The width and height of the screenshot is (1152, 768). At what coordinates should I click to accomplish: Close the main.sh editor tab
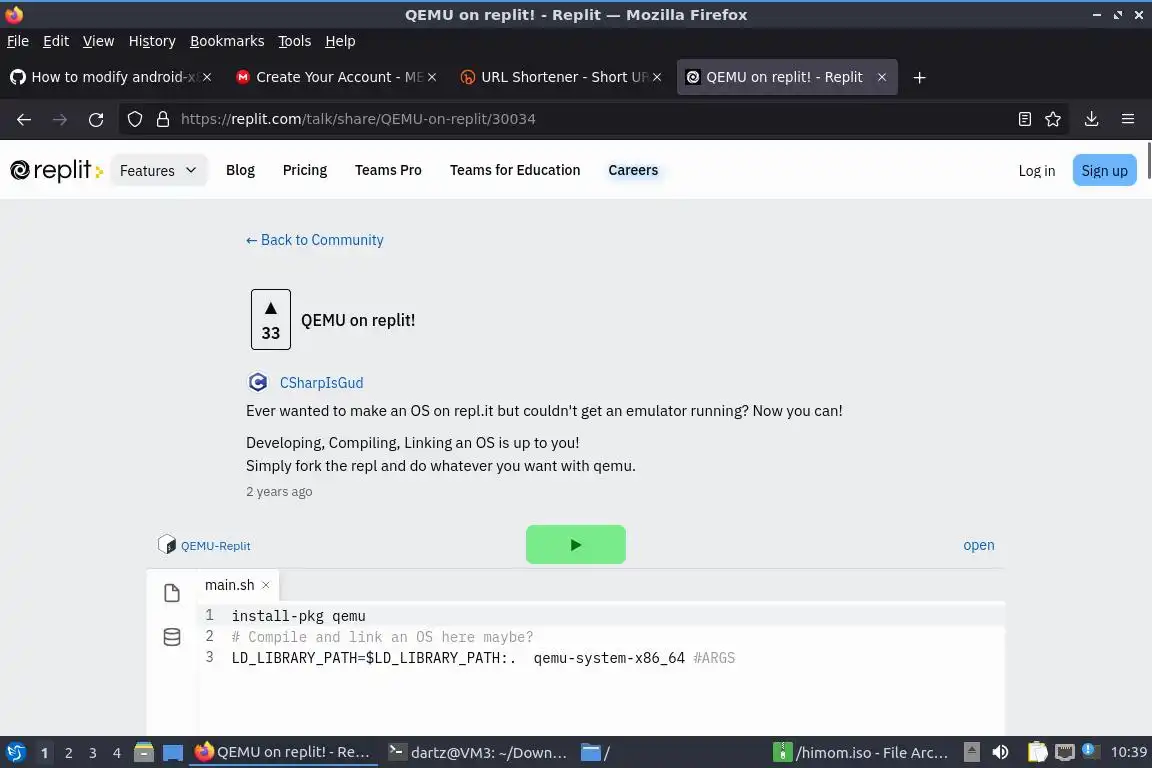[x=266, y=585]
